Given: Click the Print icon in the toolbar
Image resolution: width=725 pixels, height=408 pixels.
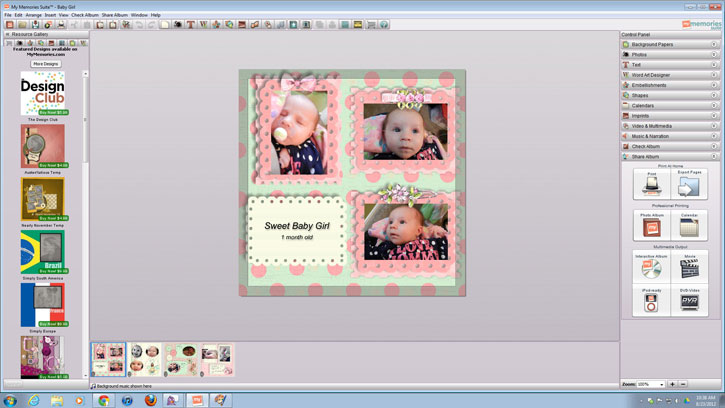Looking at the screenshot, I should 61,25.
